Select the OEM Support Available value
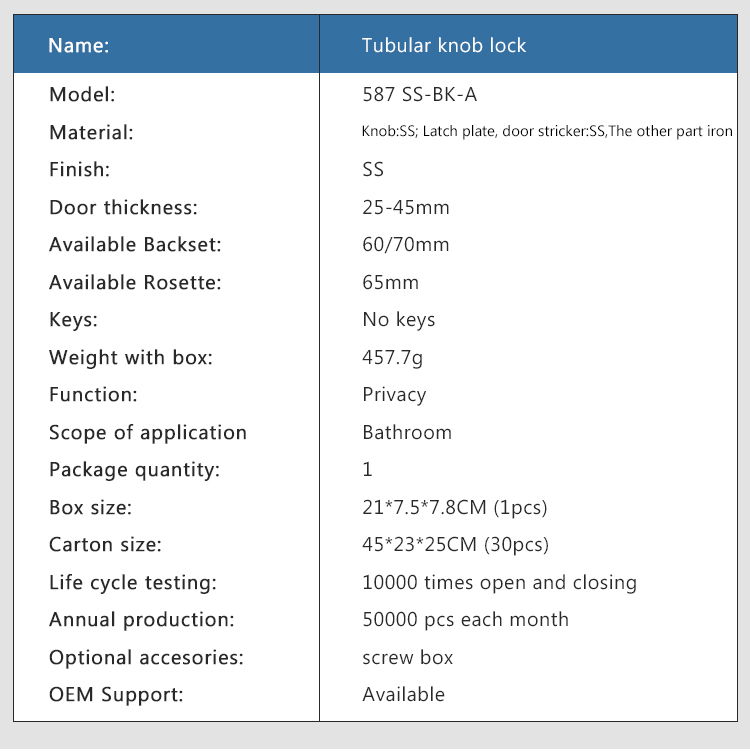 click(403, 694)
